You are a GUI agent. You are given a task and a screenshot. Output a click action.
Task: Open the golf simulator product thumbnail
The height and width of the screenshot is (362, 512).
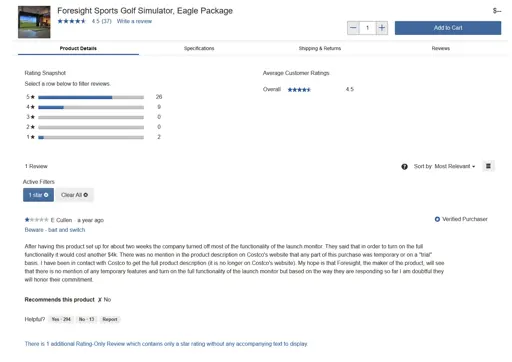(34, 22)
